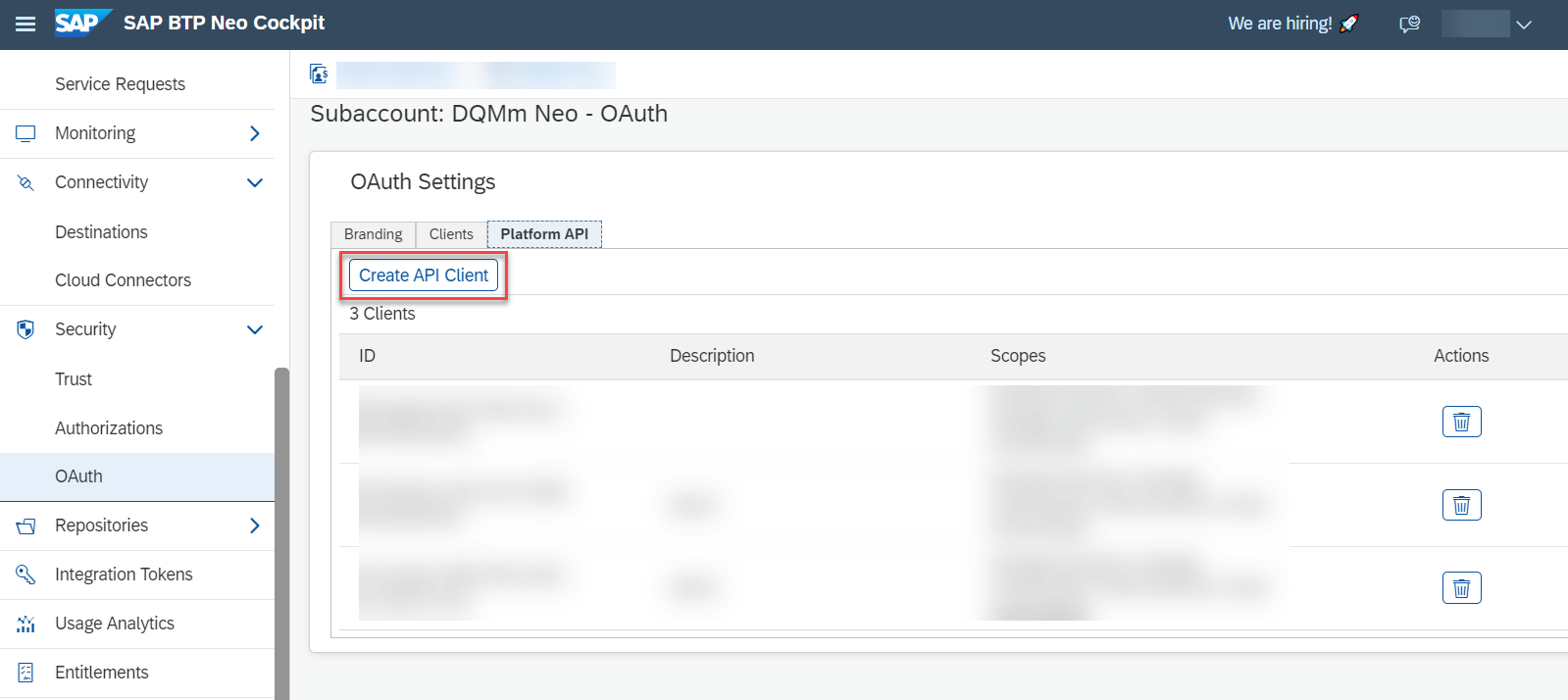Click the Security shield icon
Viewport: 1568px width, 700px height.
click(x=25, y=329)
